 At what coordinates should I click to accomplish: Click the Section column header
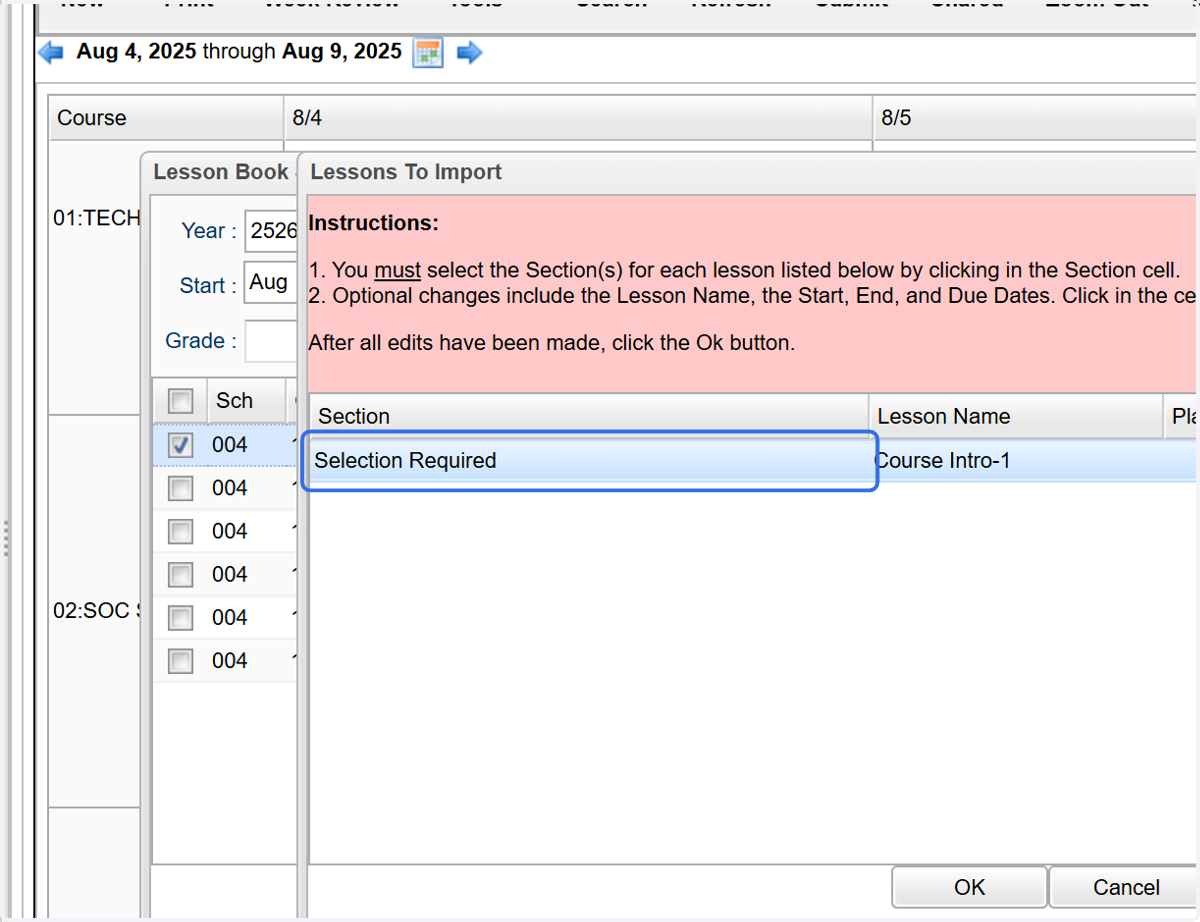coord(589,416)
